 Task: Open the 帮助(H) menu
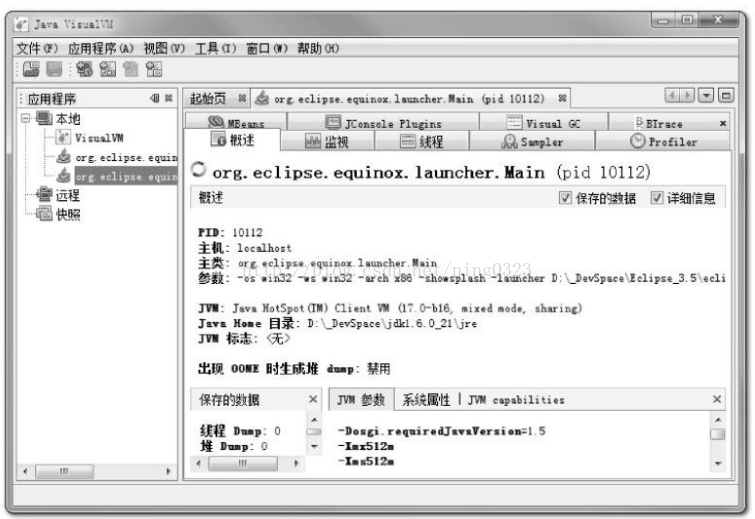coord(318,49)
